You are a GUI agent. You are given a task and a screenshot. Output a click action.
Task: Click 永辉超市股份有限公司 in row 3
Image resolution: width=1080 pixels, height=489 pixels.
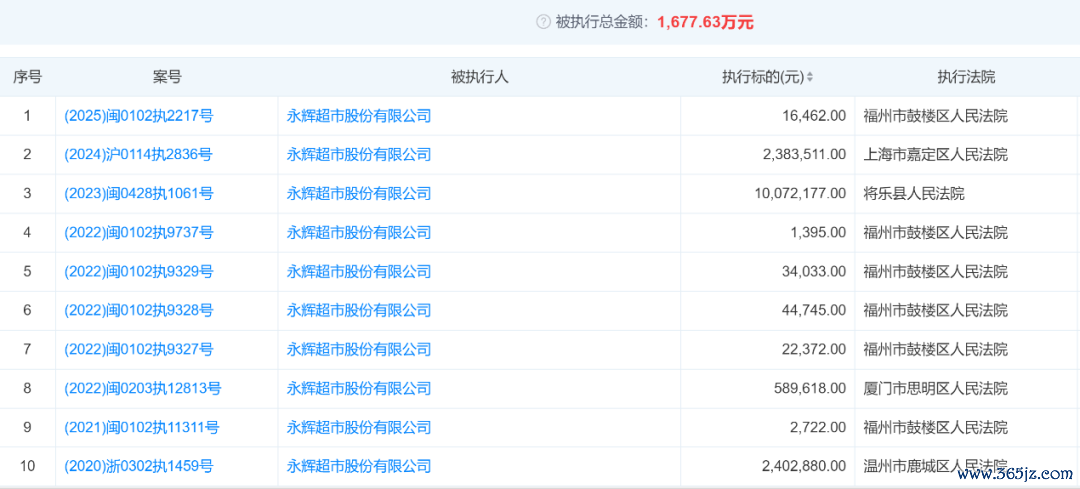click(359, 194)
